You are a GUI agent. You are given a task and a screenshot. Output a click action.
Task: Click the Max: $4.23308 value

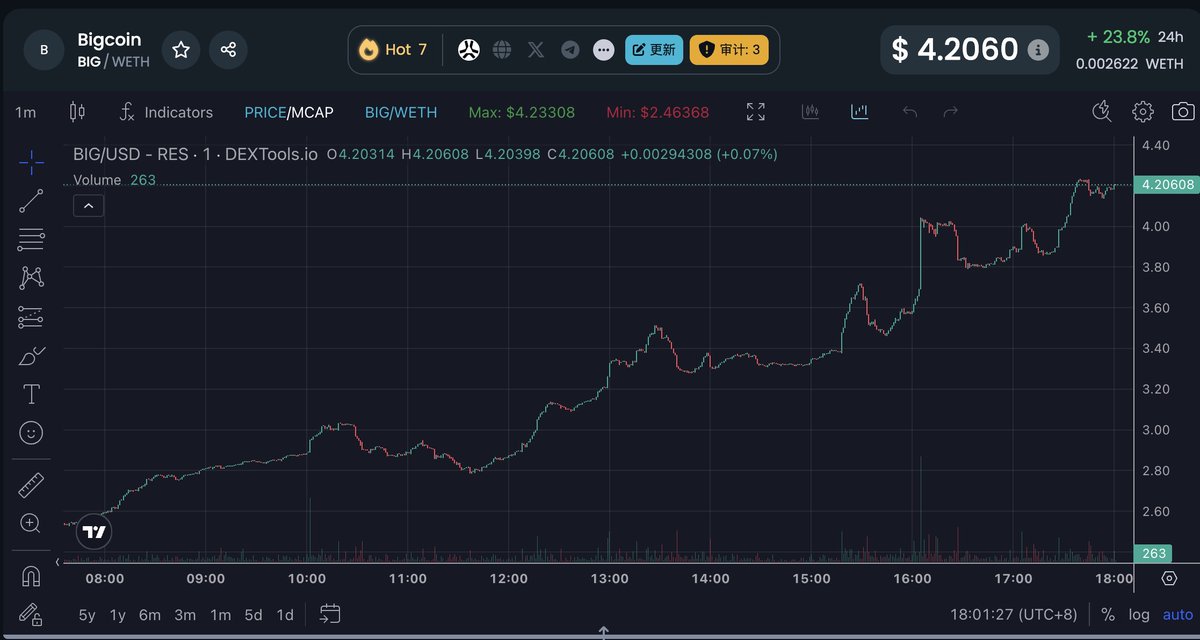[522, 112]
